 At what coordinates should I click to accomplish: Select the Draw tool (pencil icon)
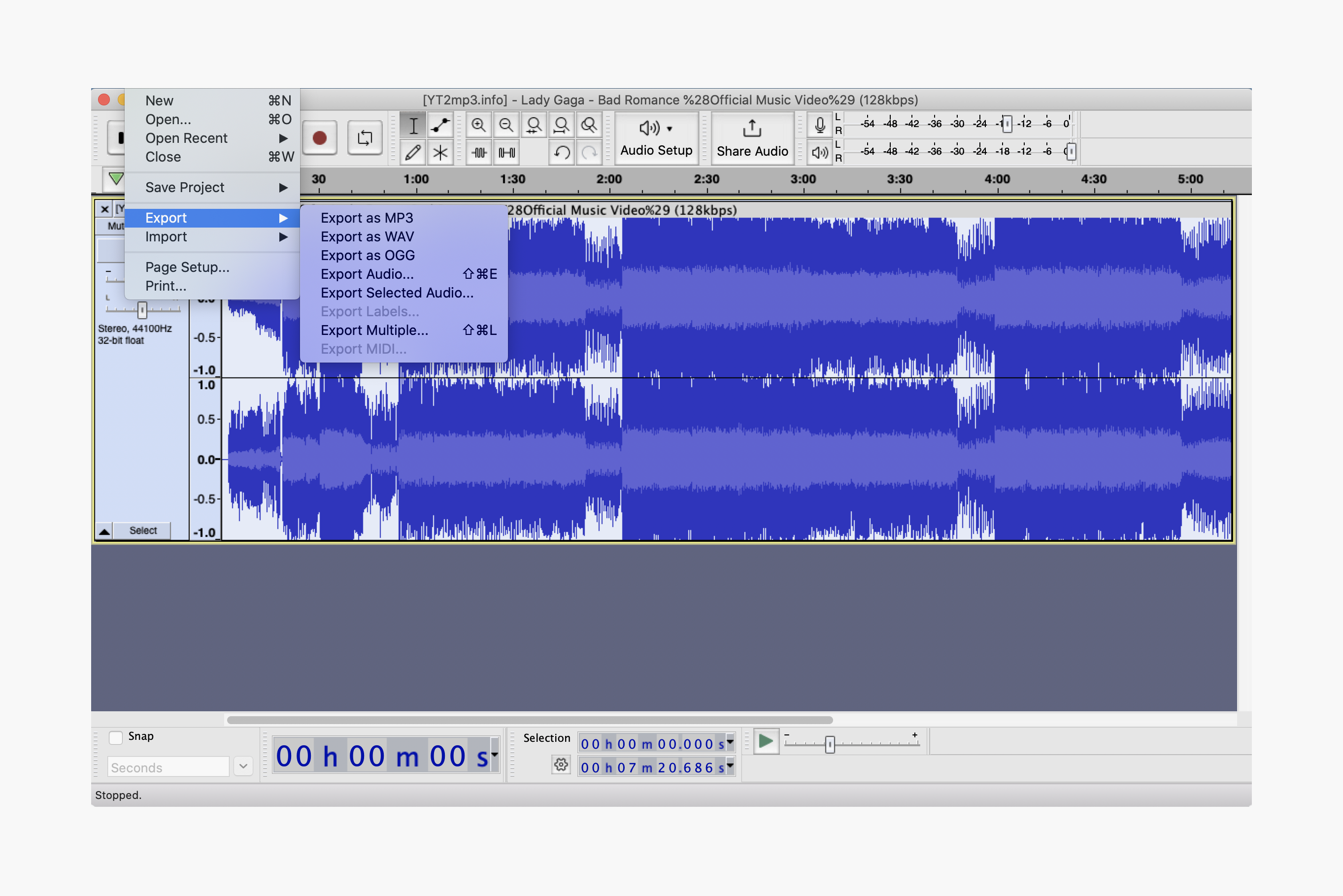click(x=413, y=151)
